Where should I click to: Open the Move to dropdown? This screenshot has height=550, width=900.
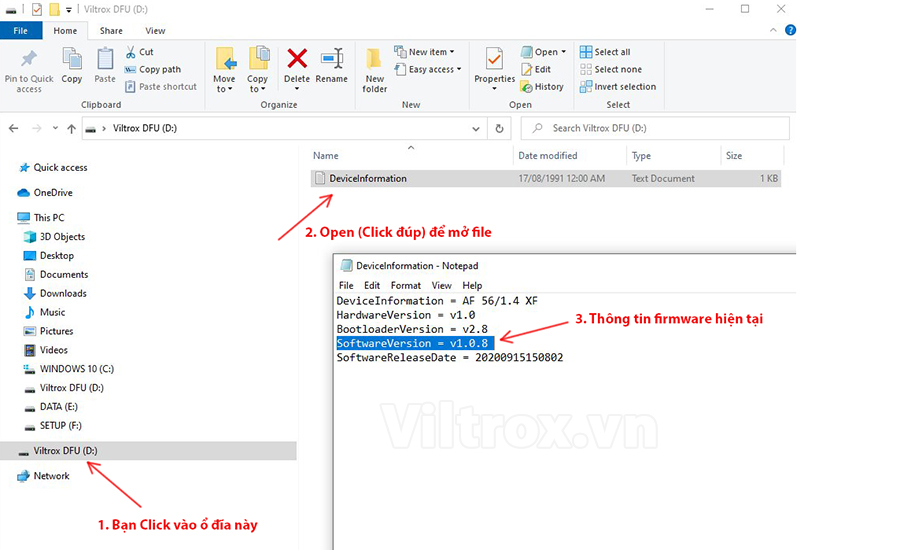(224, 70)
